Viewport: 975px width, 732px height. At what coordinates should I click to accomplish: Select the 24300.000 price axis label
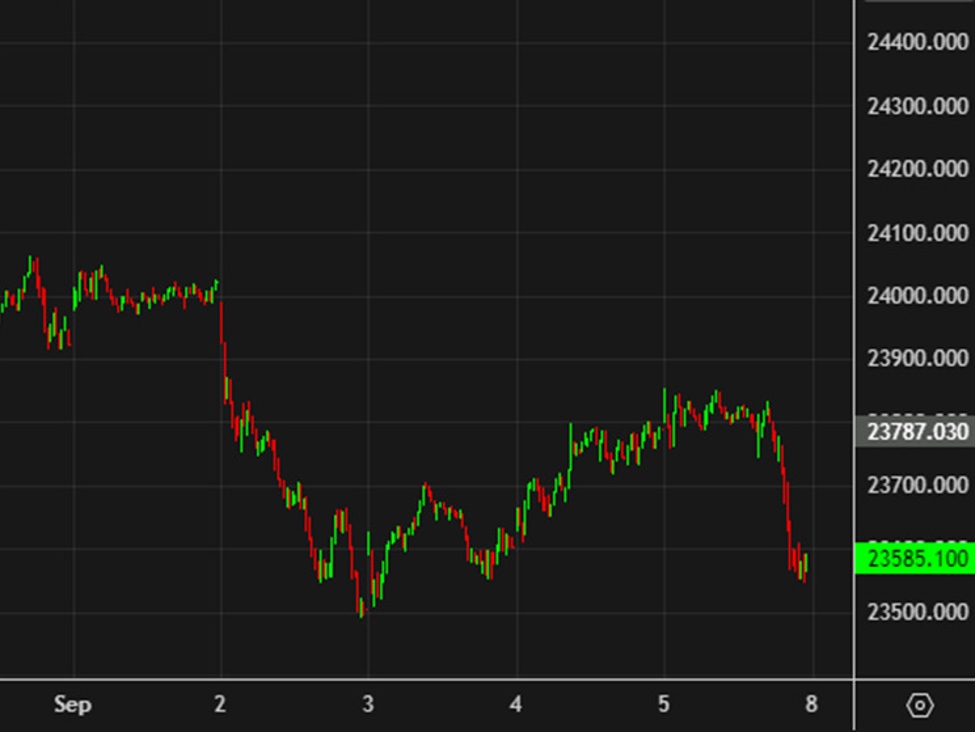(917, 106)
